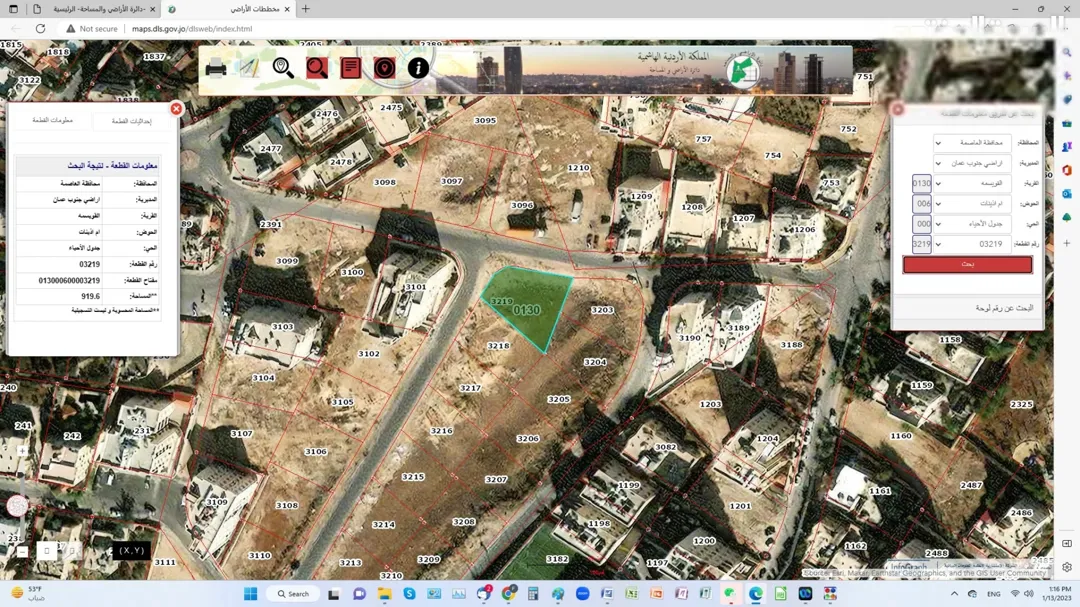Open the location magnifier search tool
Screen dimensions: 1080x607
pyautogui.click(x=283, y=68)
